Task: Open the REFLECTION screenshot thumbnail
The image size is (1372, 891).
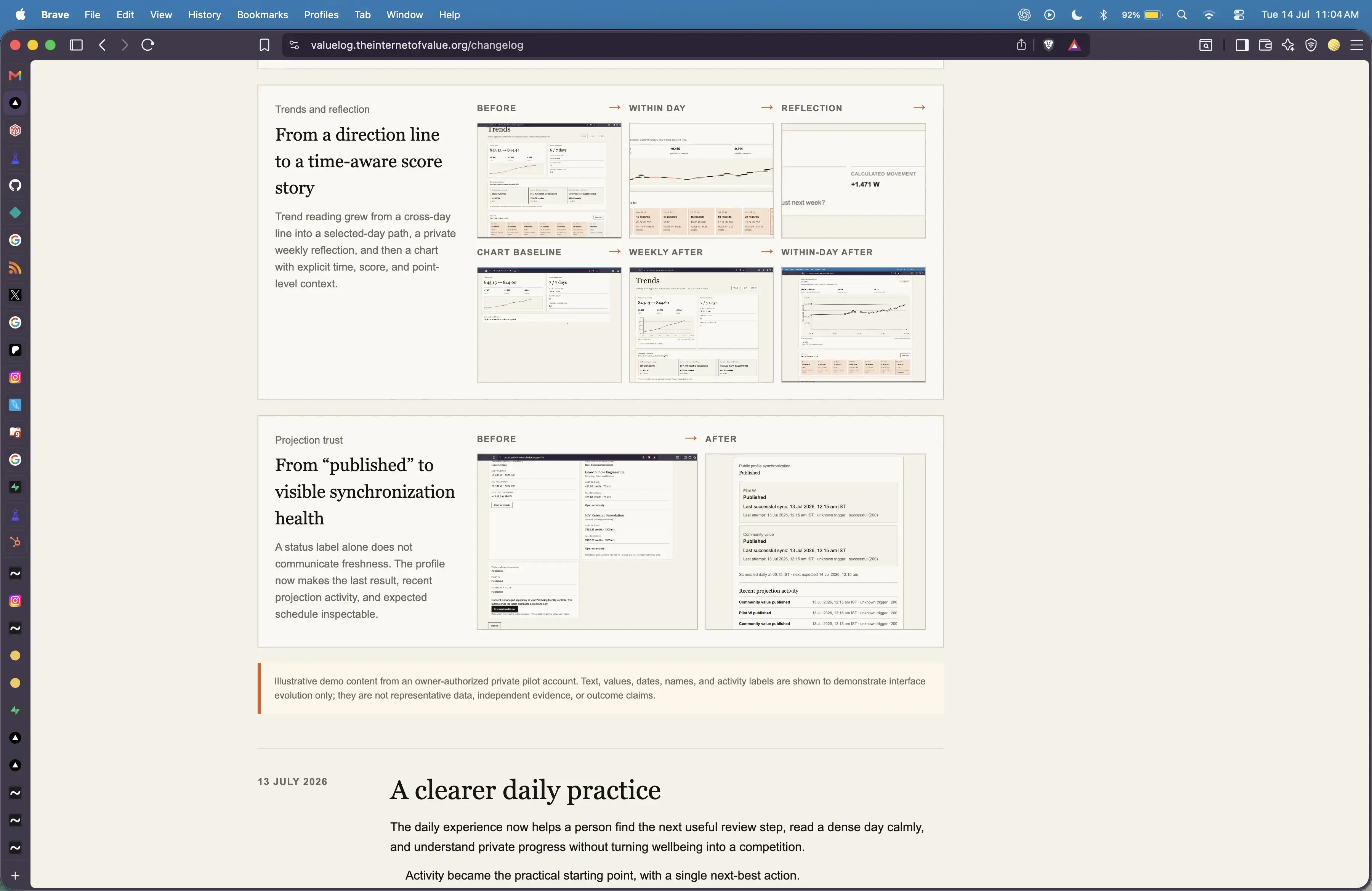Action: point(853,180)
